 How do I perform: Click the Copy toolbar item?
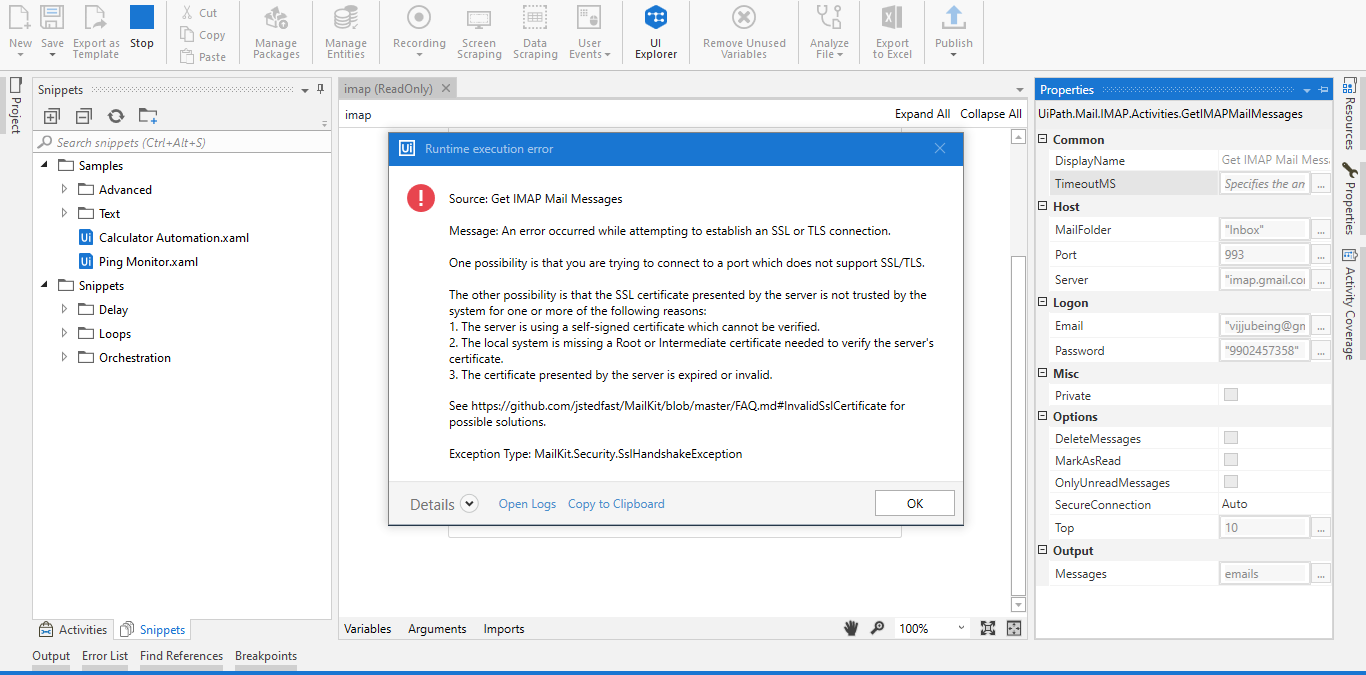click(203, 35)
